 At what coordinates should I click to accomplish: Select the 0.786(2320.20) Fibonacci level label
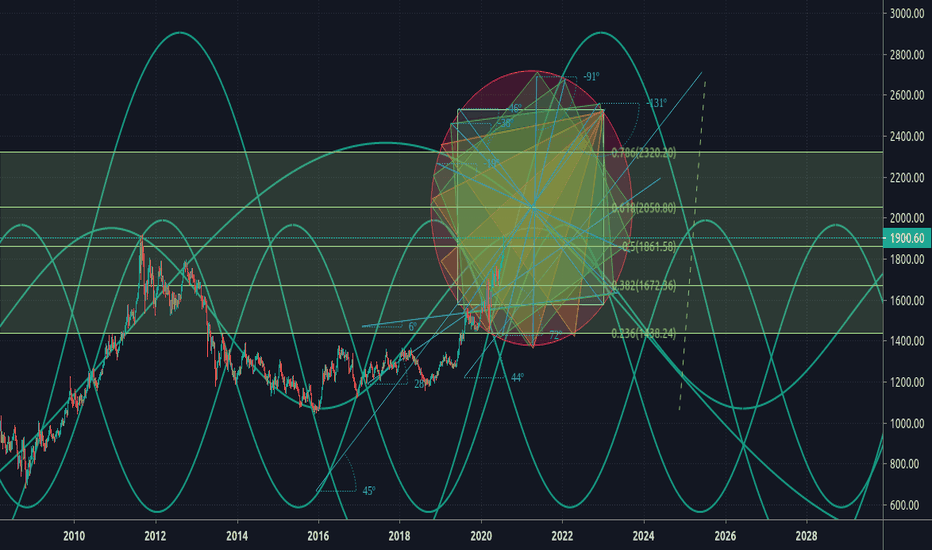pyautogui.click(x=644, y=153)
